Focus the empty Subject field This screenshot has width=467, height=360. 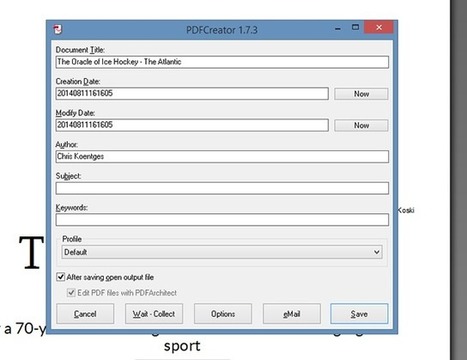[222, 188]
